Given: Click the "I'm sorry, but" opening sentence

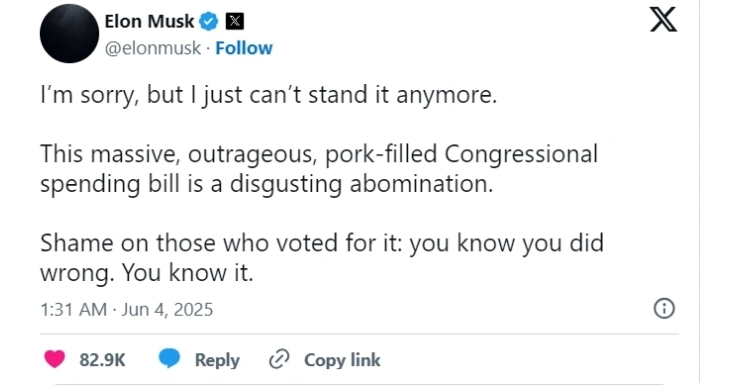Looking at the screenshot, I should 268,95.
